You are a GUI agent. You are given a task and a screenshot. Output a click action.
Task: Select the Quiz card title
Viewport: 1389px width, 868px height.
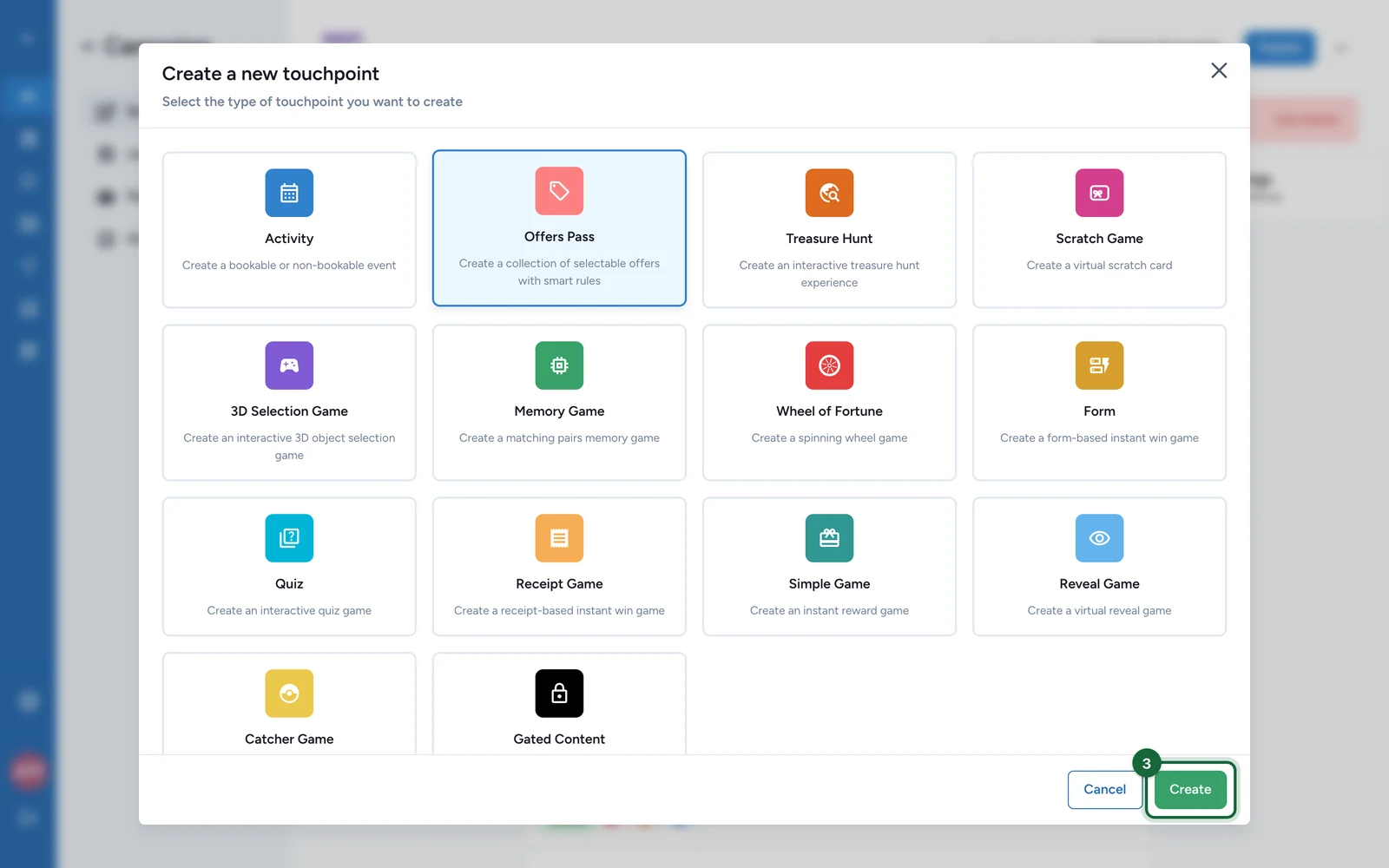pyautogui.click(x=289, y=584)
